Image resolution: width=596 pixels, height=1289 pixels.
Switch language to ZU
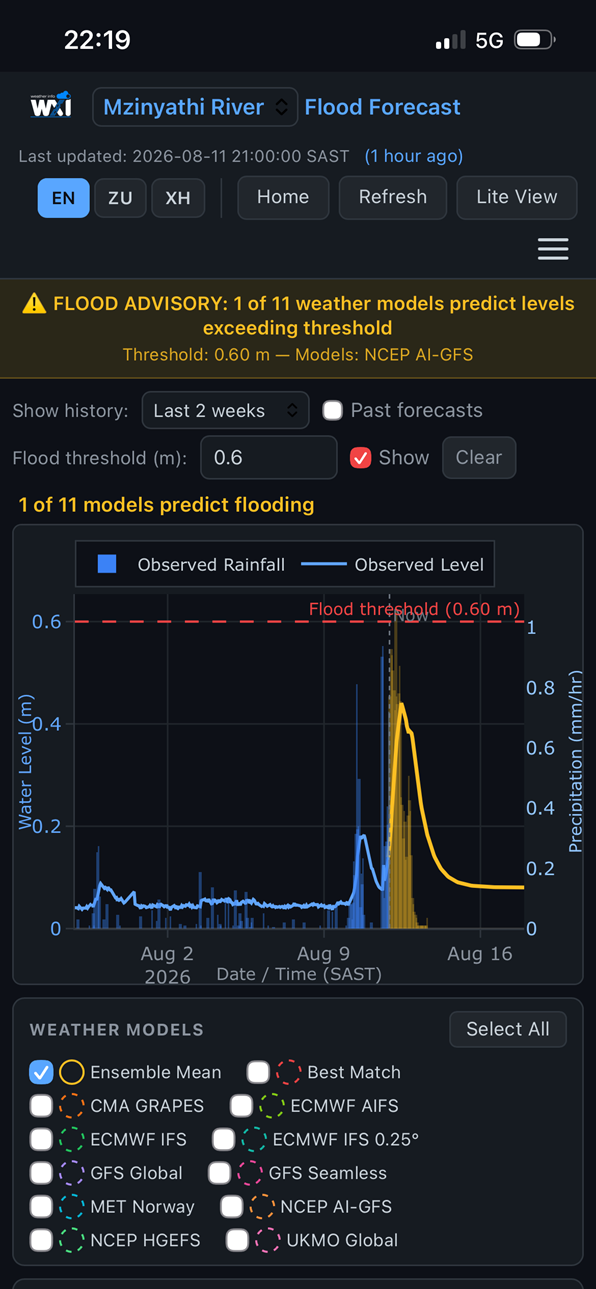[x=120, y=198]
